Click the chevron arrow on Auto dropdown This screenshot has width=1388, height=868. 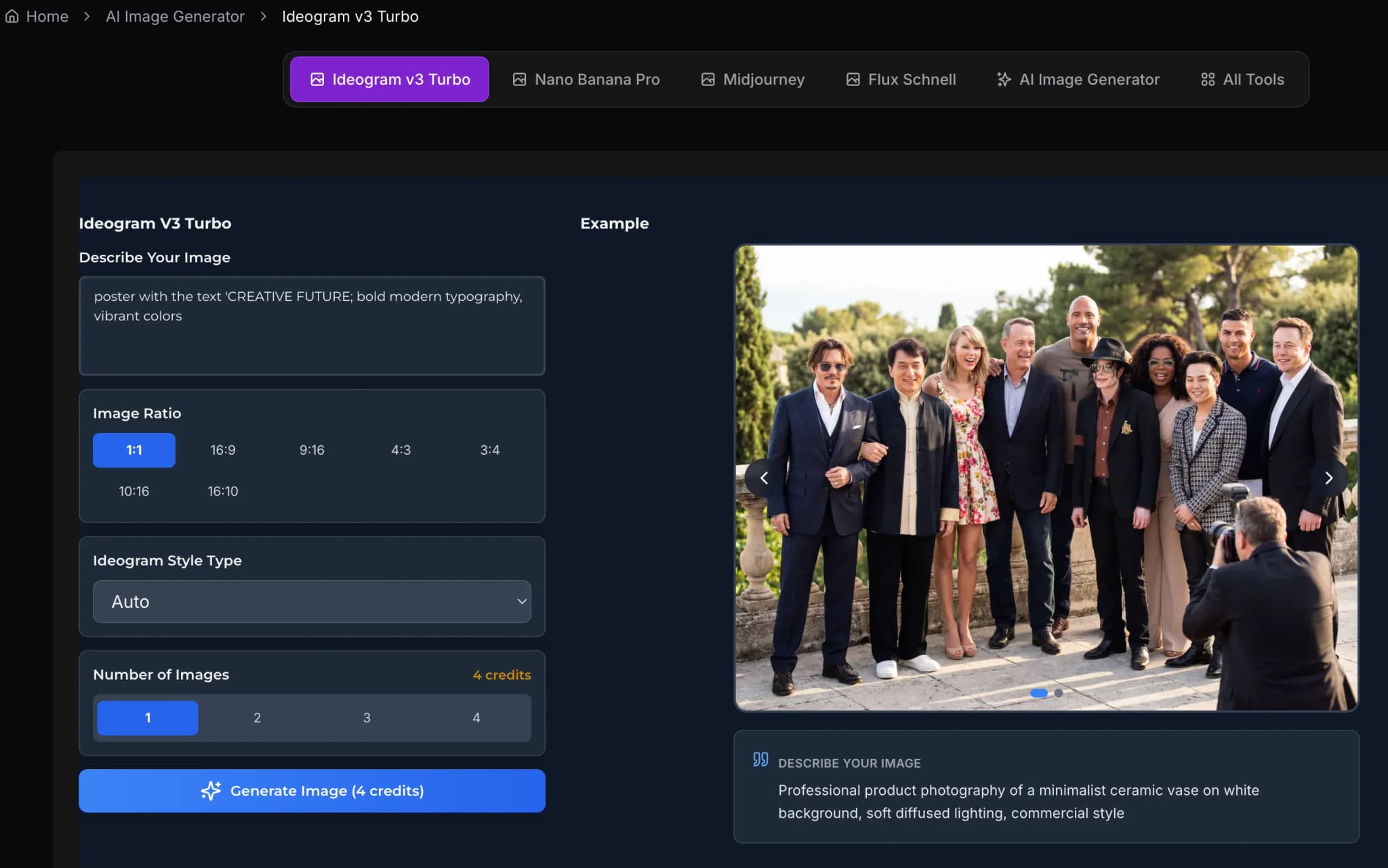pos(522,602)
